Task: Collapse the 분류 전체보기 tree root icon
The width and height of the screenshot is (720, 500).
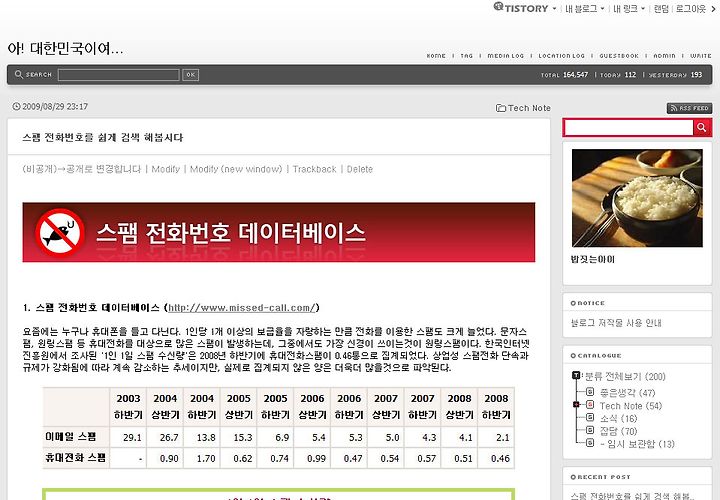Action: [576, 376]
